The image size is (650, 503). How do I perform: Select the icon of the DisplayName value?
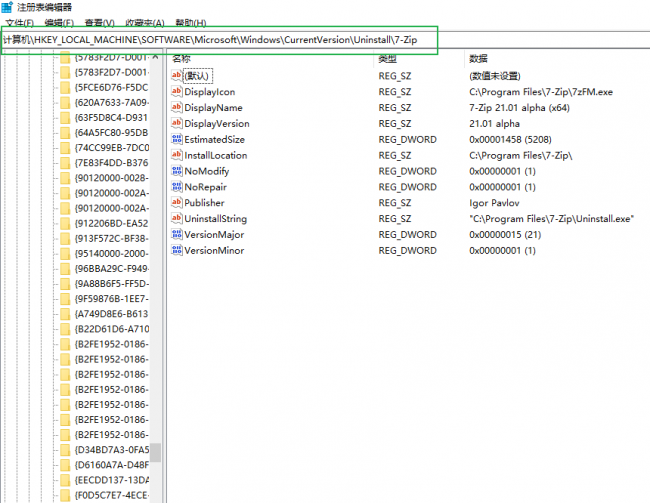tap(177, 107)
